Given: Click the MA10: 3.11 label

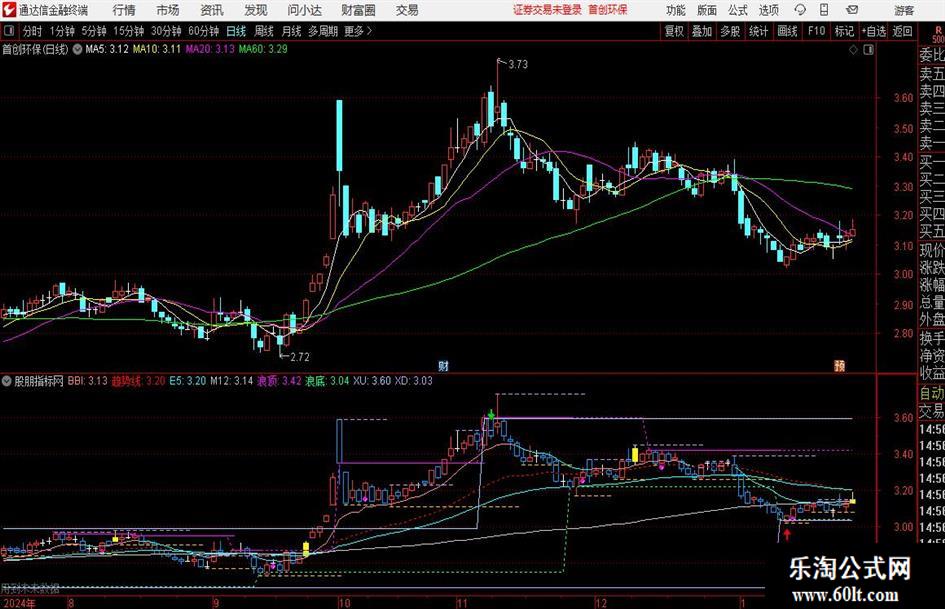Looking at the screenshot, I should pos(157,49).
